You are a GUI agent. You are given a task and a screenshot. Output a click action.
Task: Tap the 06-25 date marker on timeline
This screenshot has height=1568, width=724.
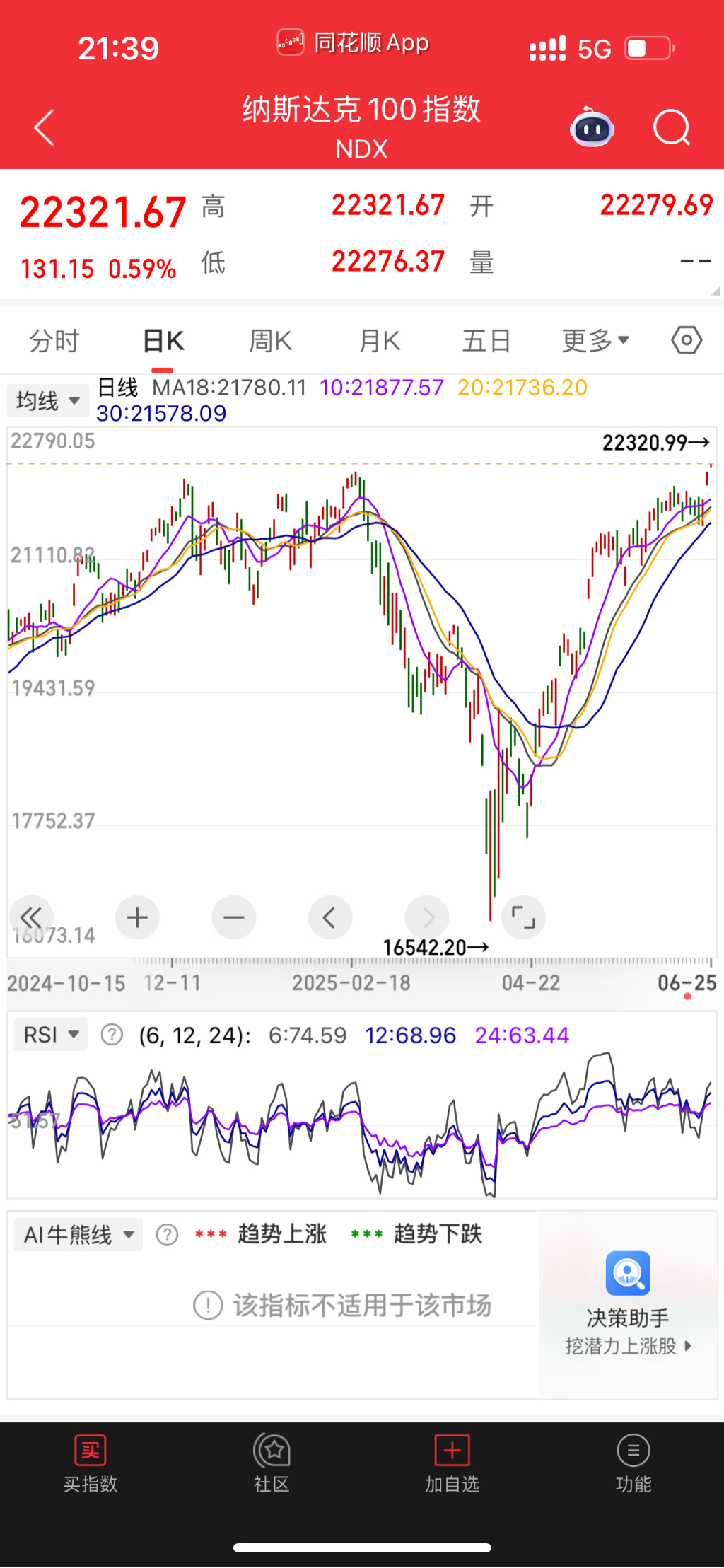coord(687,983)
